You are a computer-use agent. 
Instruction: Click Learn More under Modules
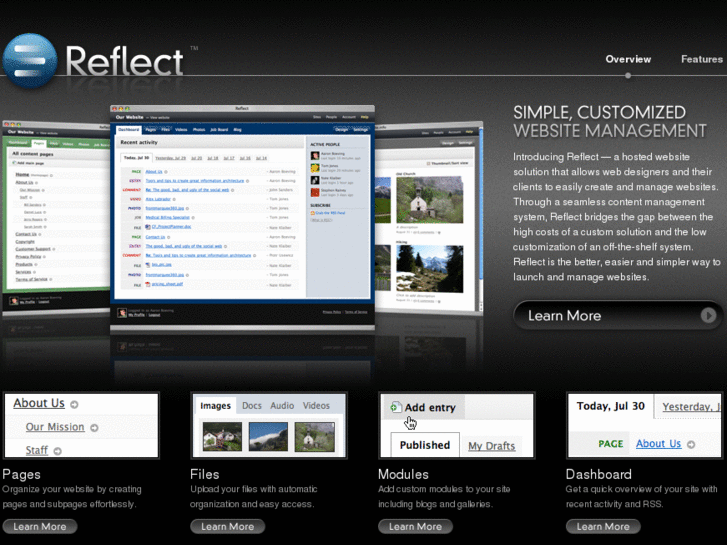[x=415, y=526]
